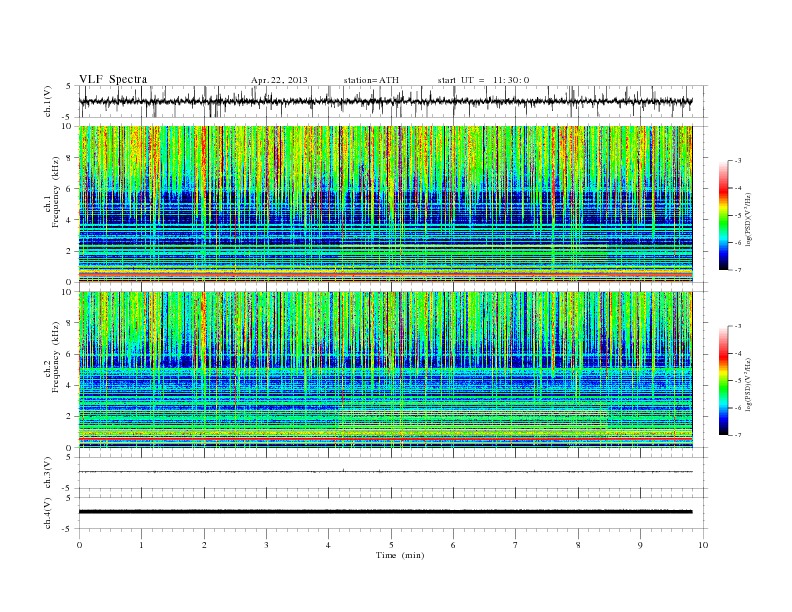Click the ch.1 voltage waveform trace
792x612 pixels.
(385, 101)
